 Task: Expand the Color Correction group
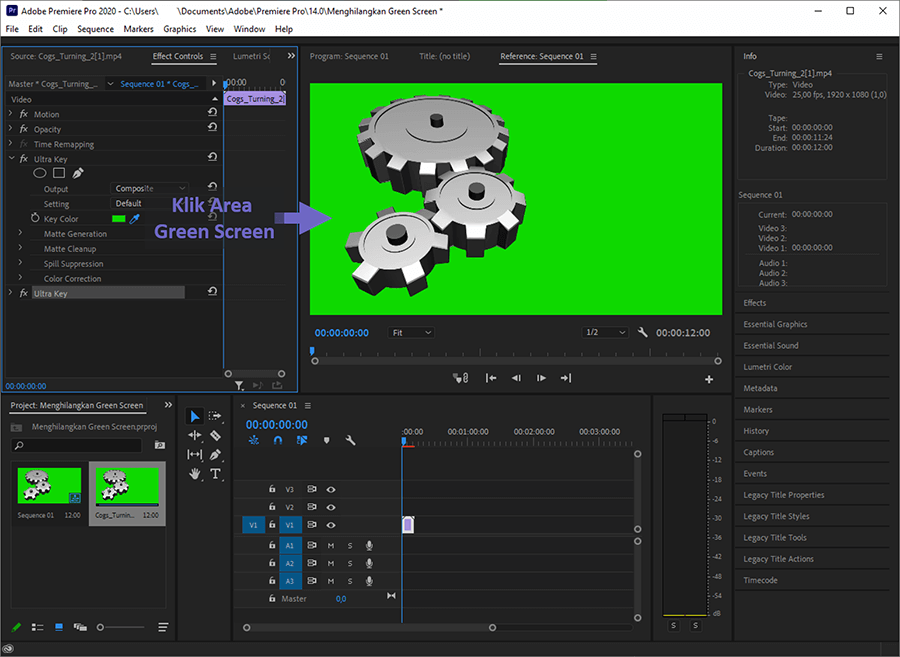click(20, 278)
